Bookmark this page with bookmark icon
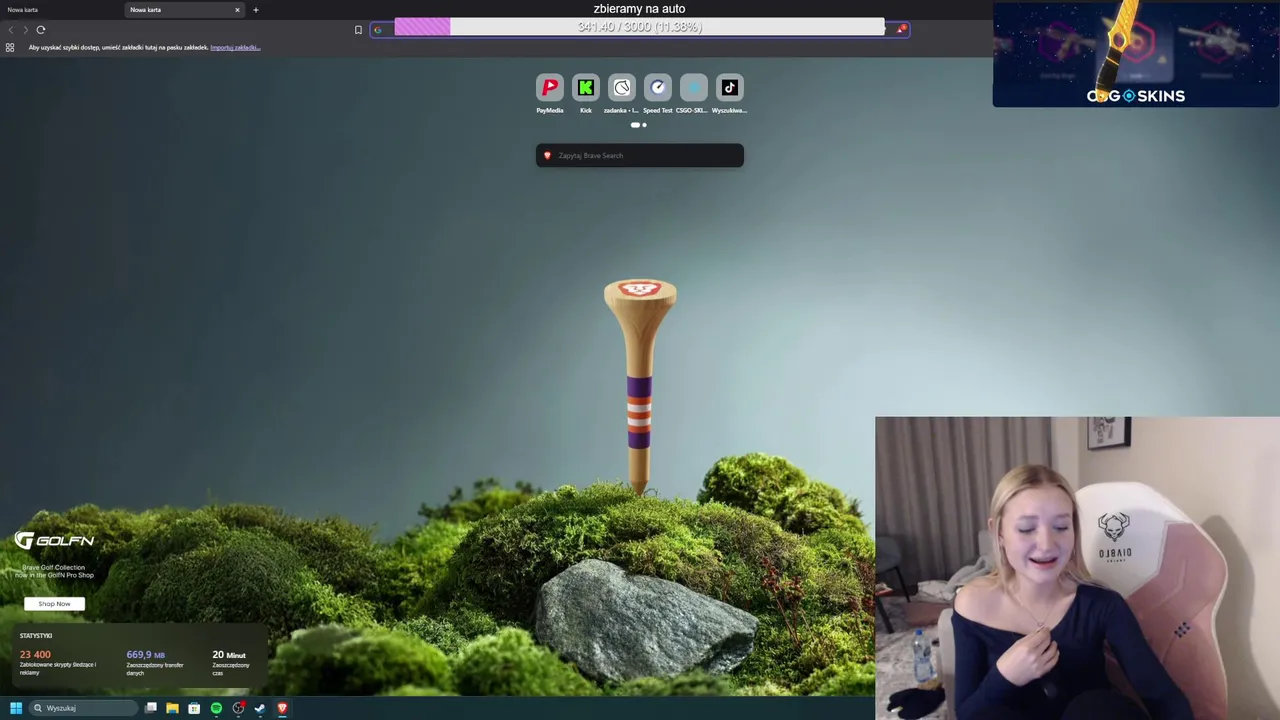The image size is (1280, 720). coord(358,30)
